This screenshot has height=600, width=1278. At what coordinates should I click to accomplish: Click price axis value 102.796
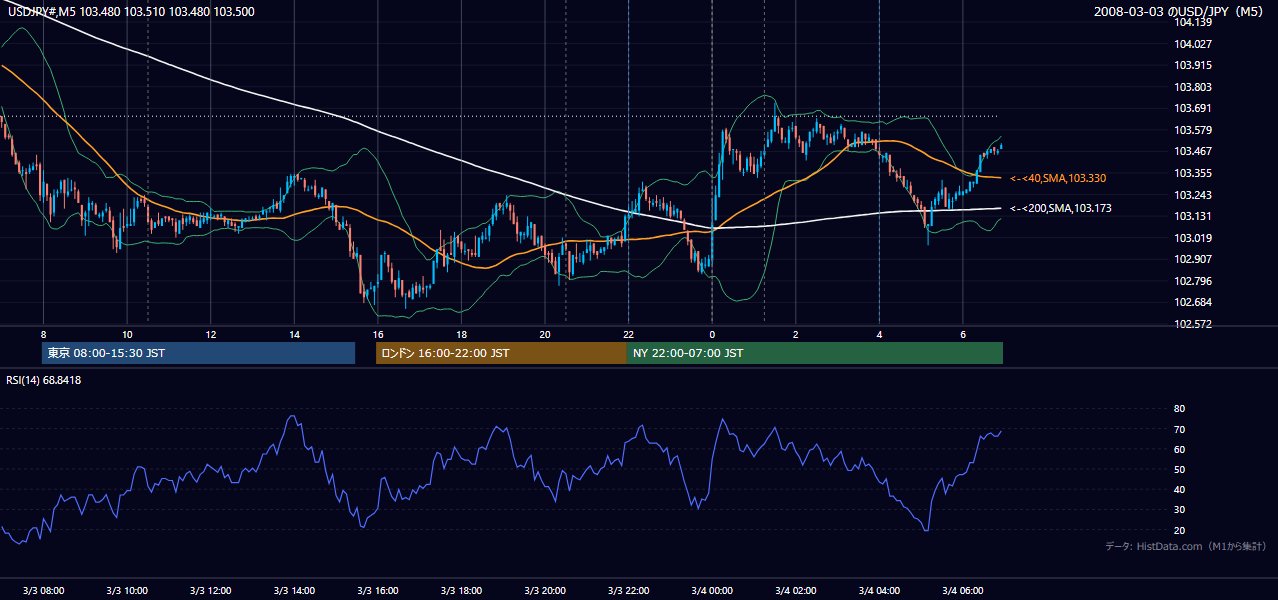(1194, 281)
